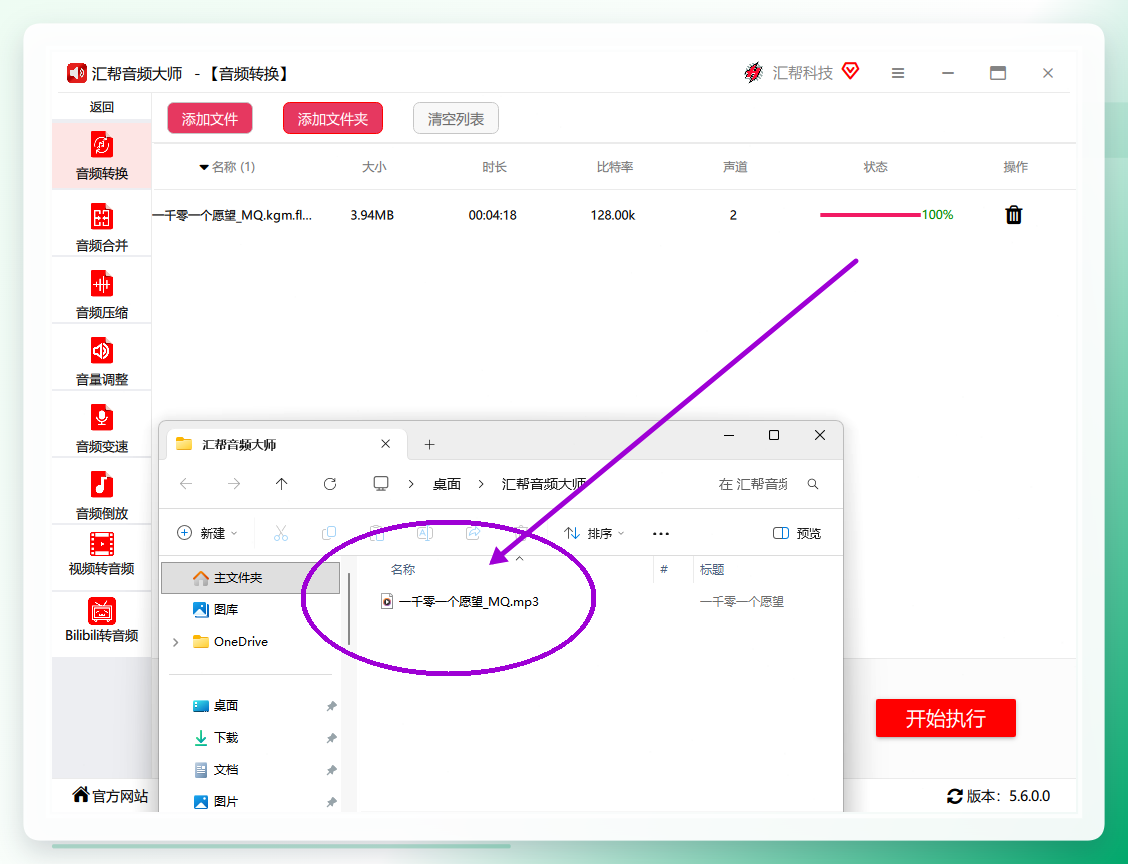This screenshot has width=1128, height=864.
Task: Click the Explorer cut scissors icon
Action: (x=281, y=533)
